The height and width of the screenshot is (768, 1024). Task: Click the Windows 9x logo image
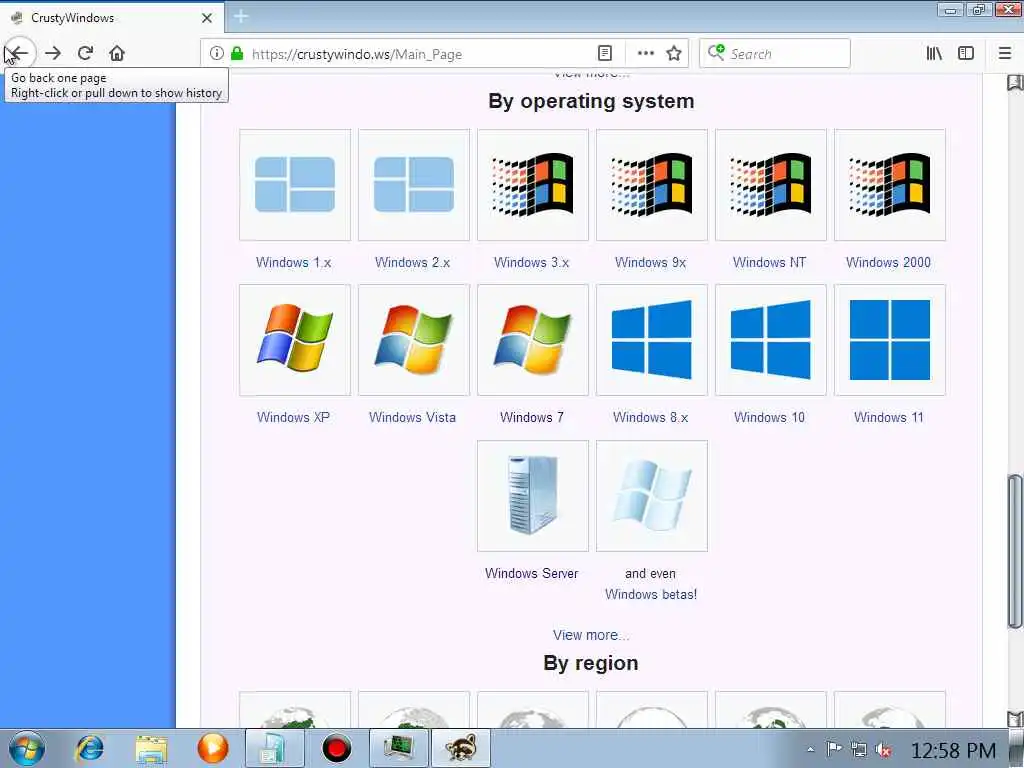coord(651,185)
